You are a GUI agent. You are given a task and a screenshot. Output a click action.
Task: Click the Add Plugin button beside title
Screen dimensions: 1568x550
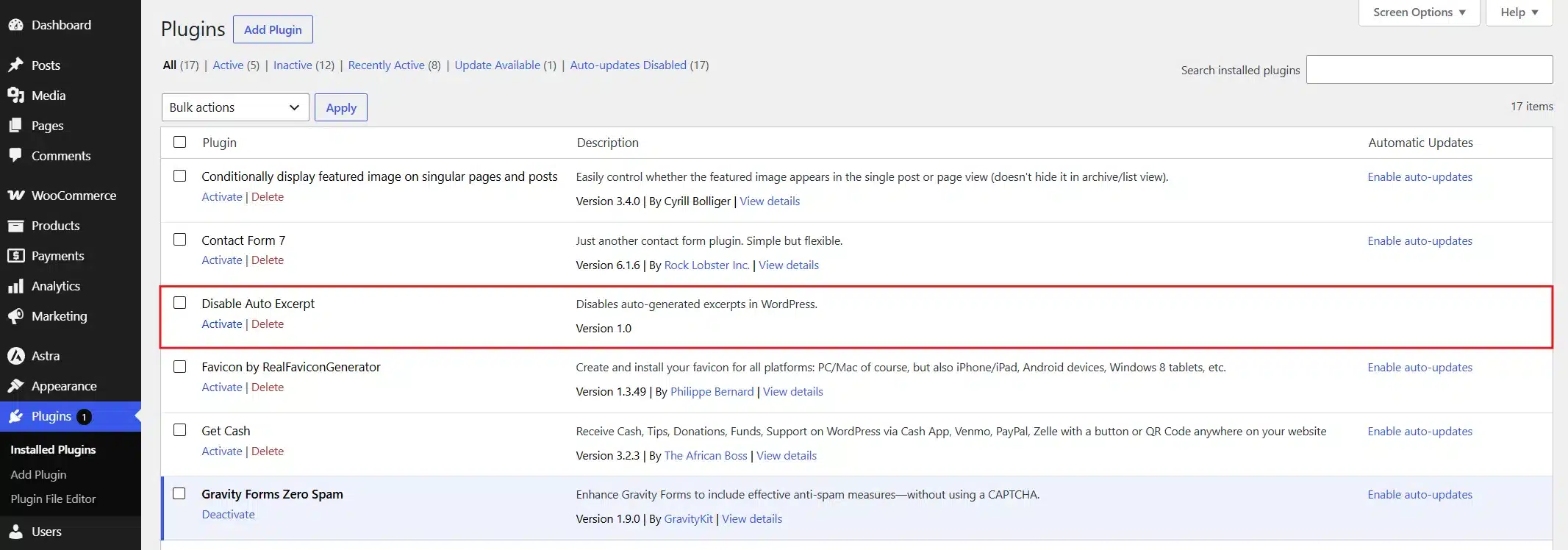[273, 29]
